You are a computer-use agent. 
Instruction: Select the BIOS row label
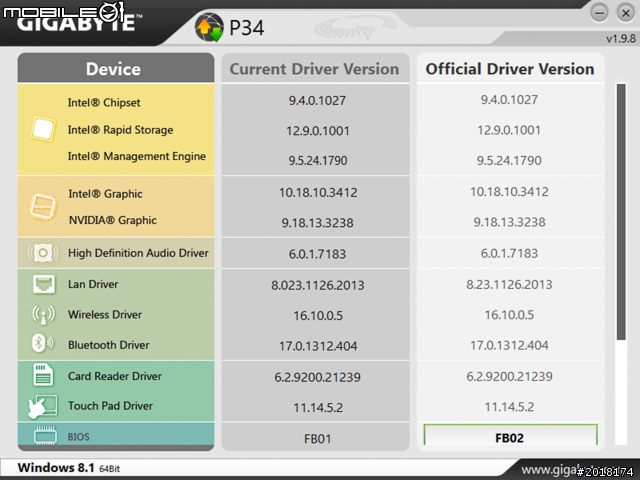tap(78, 437)
